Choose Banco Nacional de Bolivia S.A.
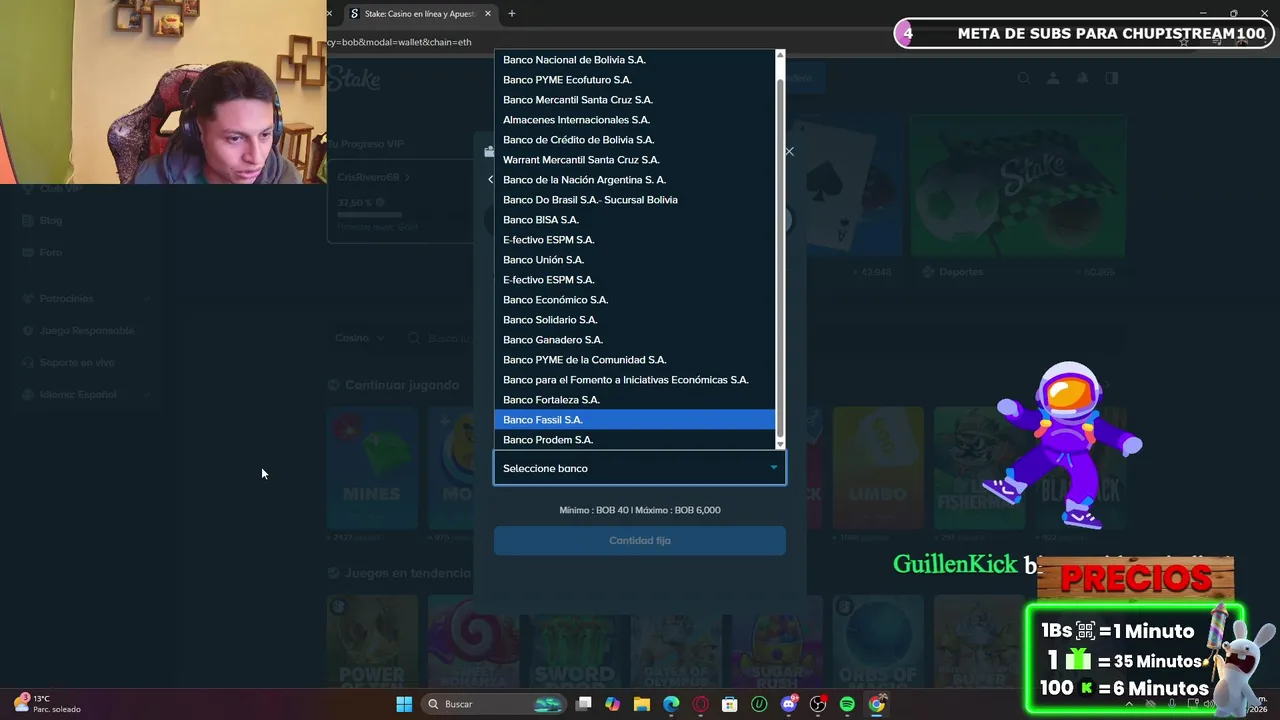1280x720 pixels. click(x=634, y=60)
